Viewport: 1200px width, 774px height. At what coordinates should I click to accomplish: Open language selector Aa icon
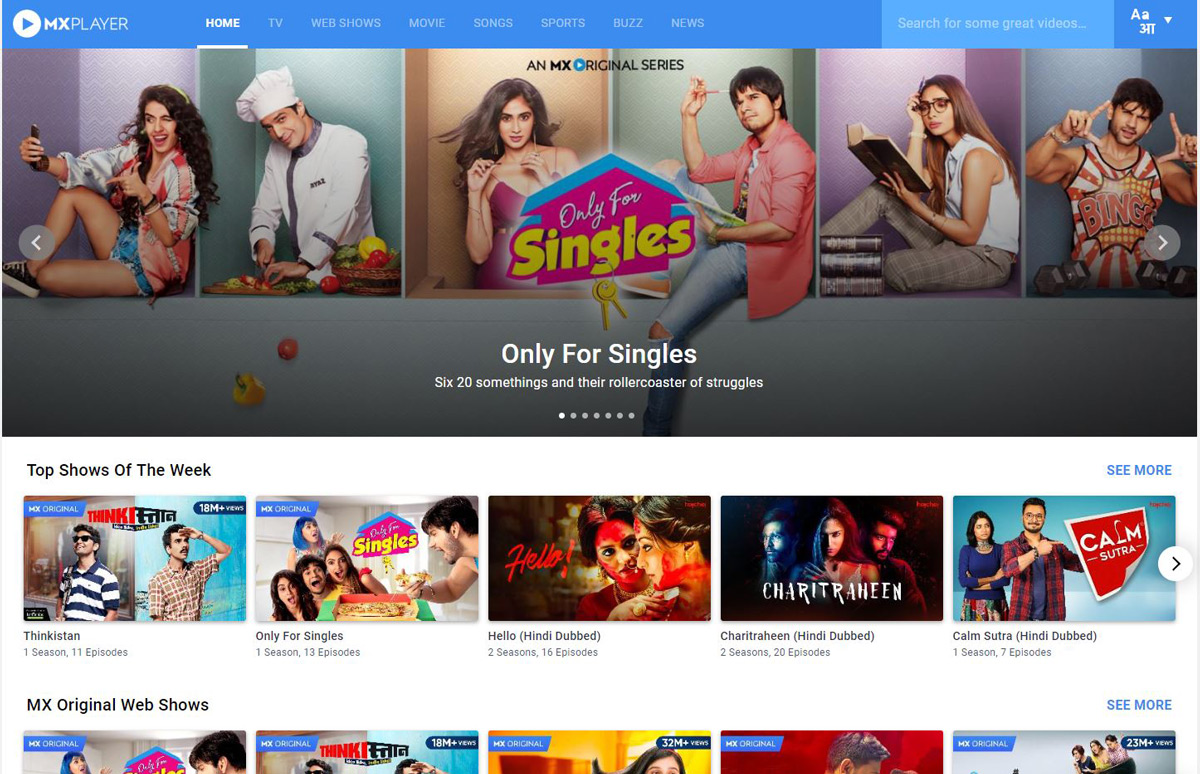pyautogui.click(x=1142, y=22)
